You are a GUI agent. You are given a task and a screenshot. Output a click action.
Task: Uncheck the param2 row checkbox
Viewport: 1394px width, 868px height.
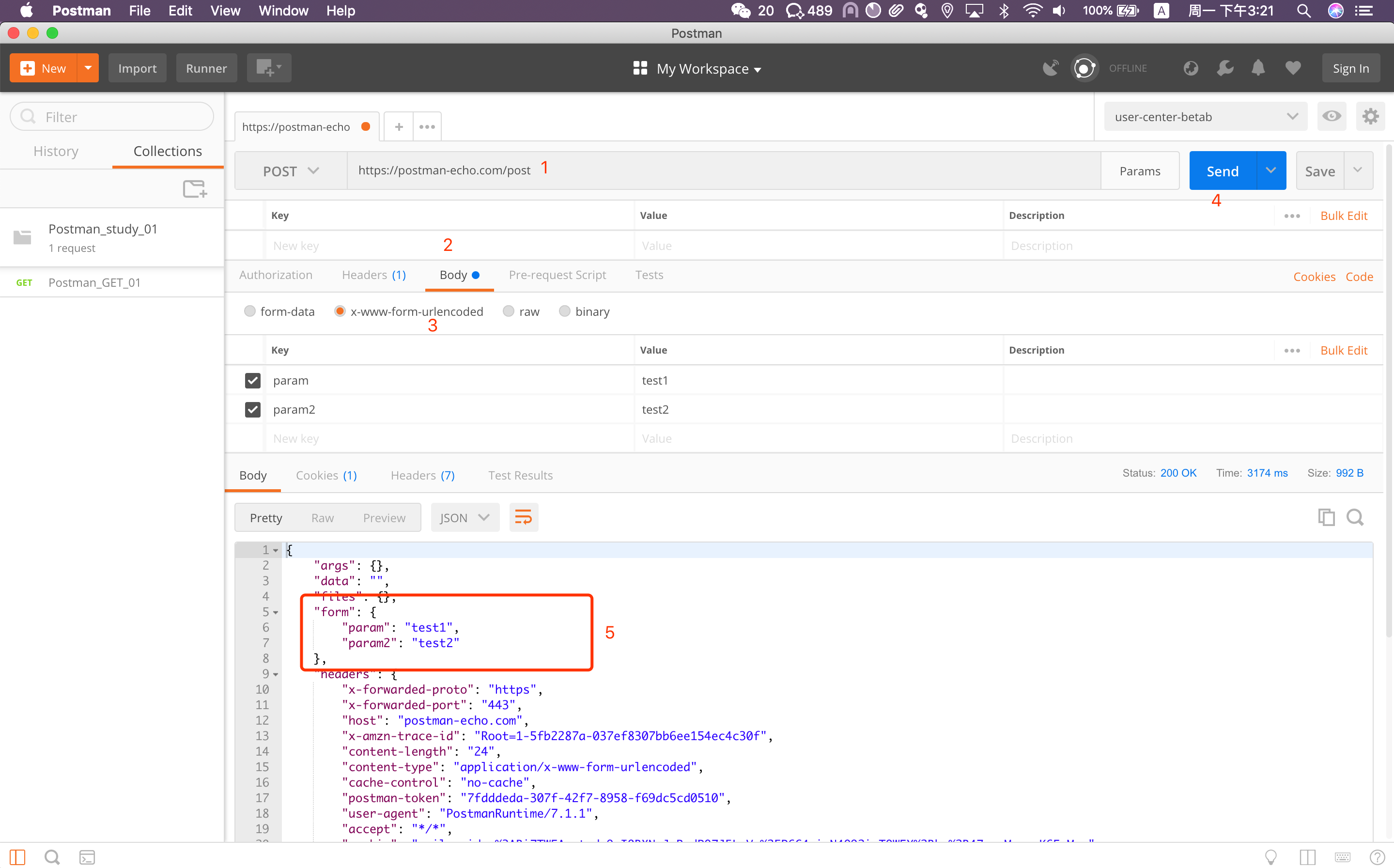252,410
